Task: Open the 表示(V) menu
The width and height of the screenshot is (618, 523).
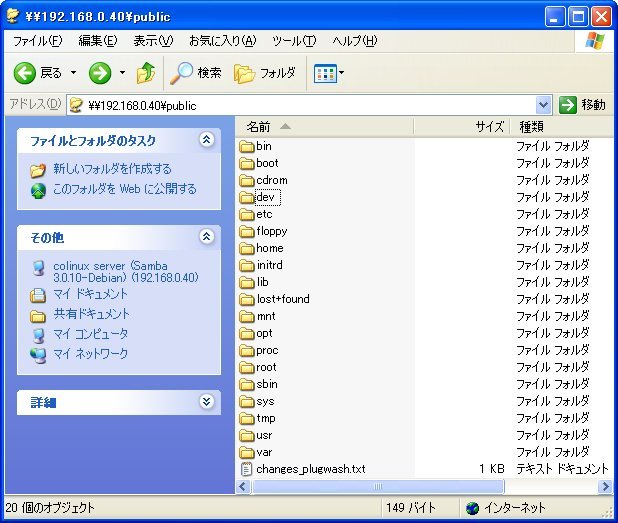Action: 153,41
